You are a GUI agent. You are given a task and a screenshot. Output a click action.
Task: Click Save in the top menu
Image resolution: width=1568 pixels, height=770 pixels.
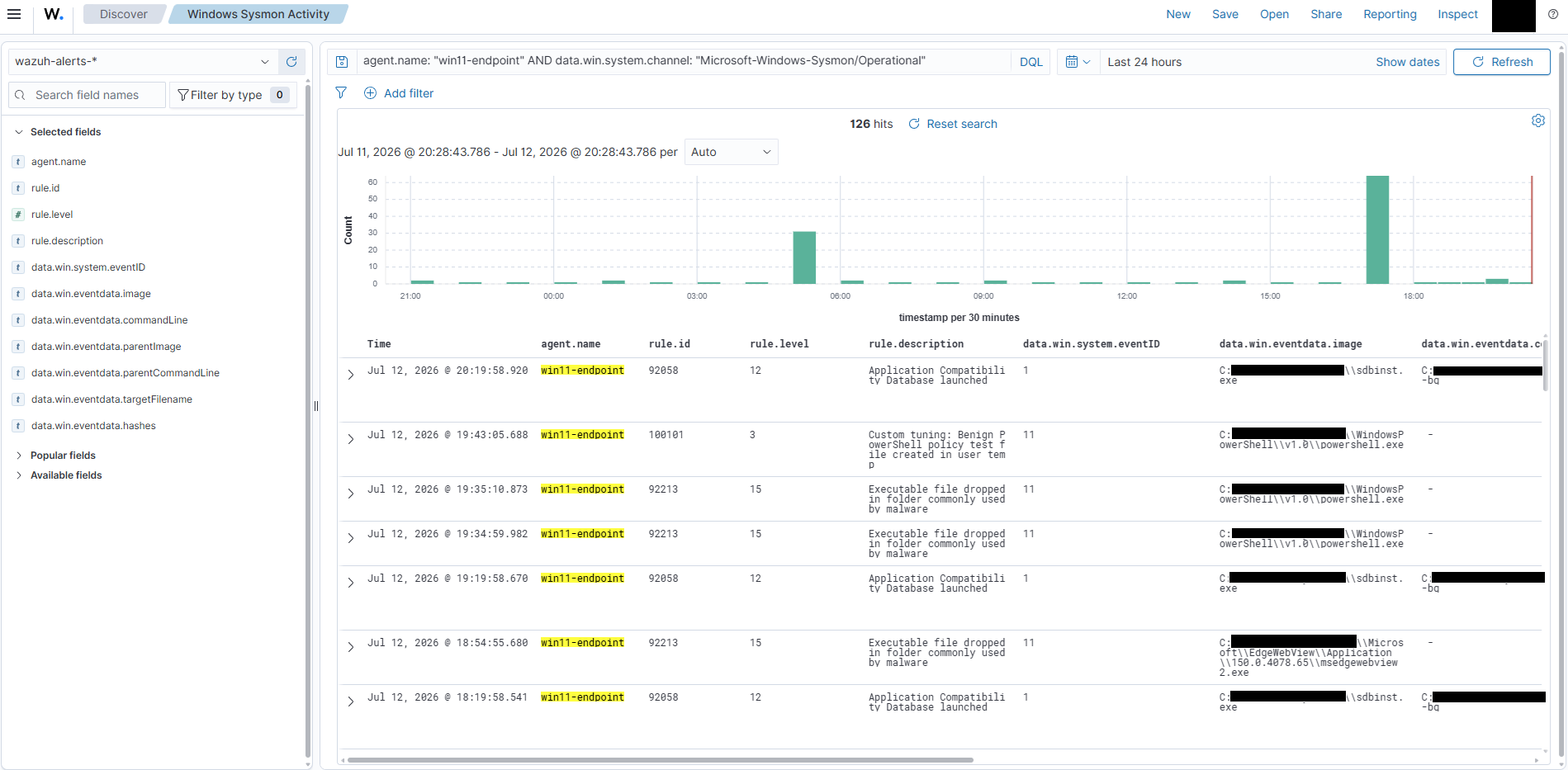1225,14
